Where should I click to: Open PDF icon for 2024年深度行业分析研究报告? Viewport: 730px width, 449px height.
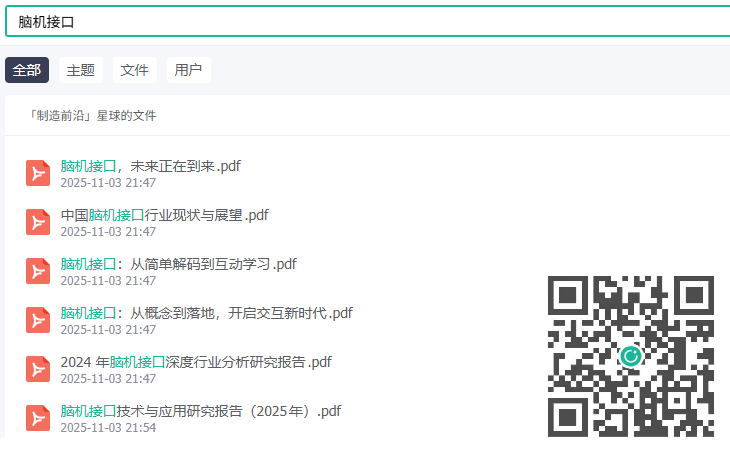tap(38, 369)
